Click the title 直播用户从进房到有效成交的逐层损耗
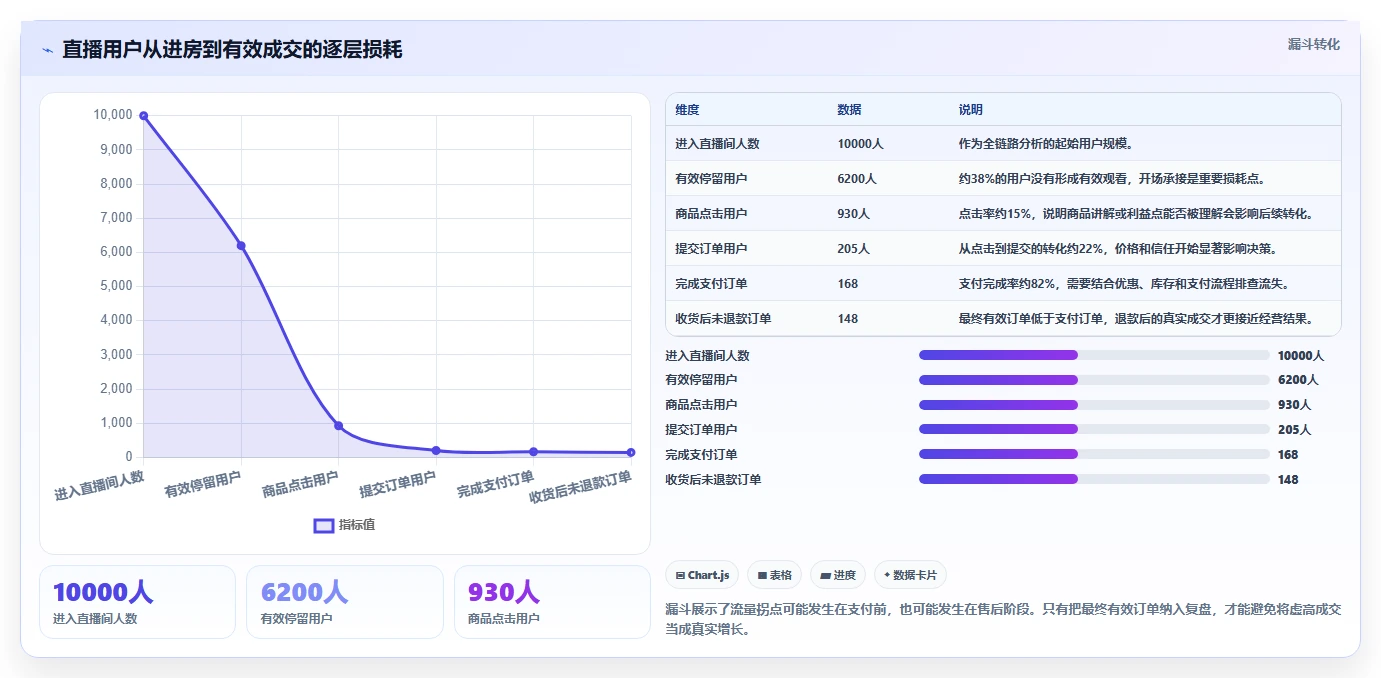Viewport: 1381px width, 678px height. point(232,50)
